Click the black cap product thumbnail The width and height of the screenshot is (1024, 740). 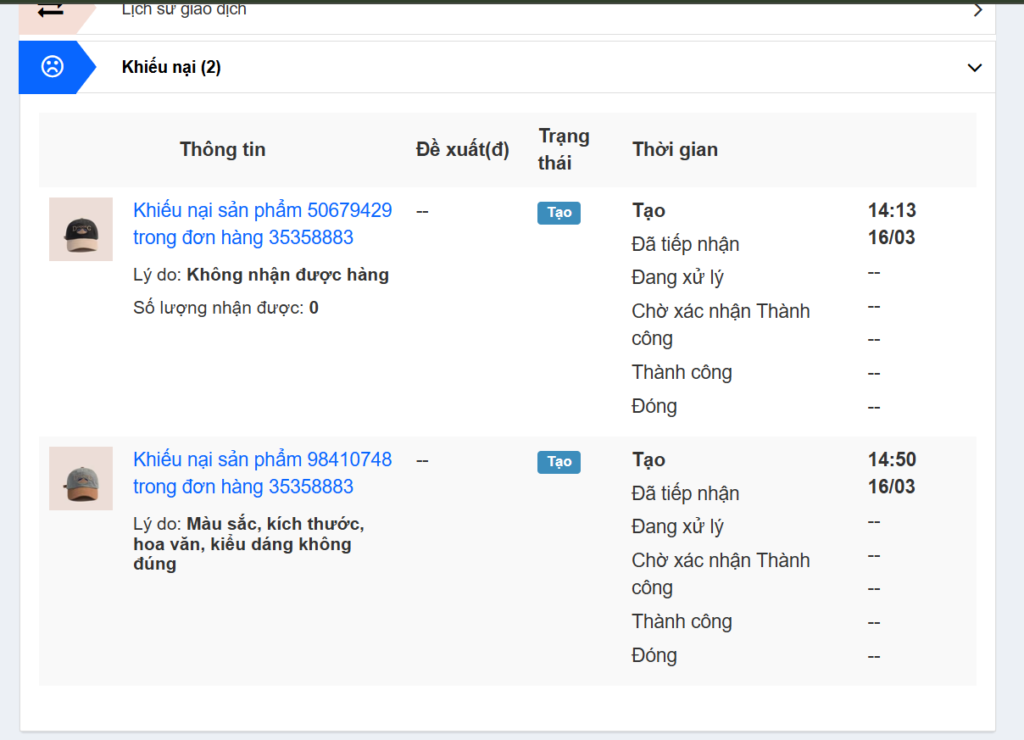click(81, 229)
